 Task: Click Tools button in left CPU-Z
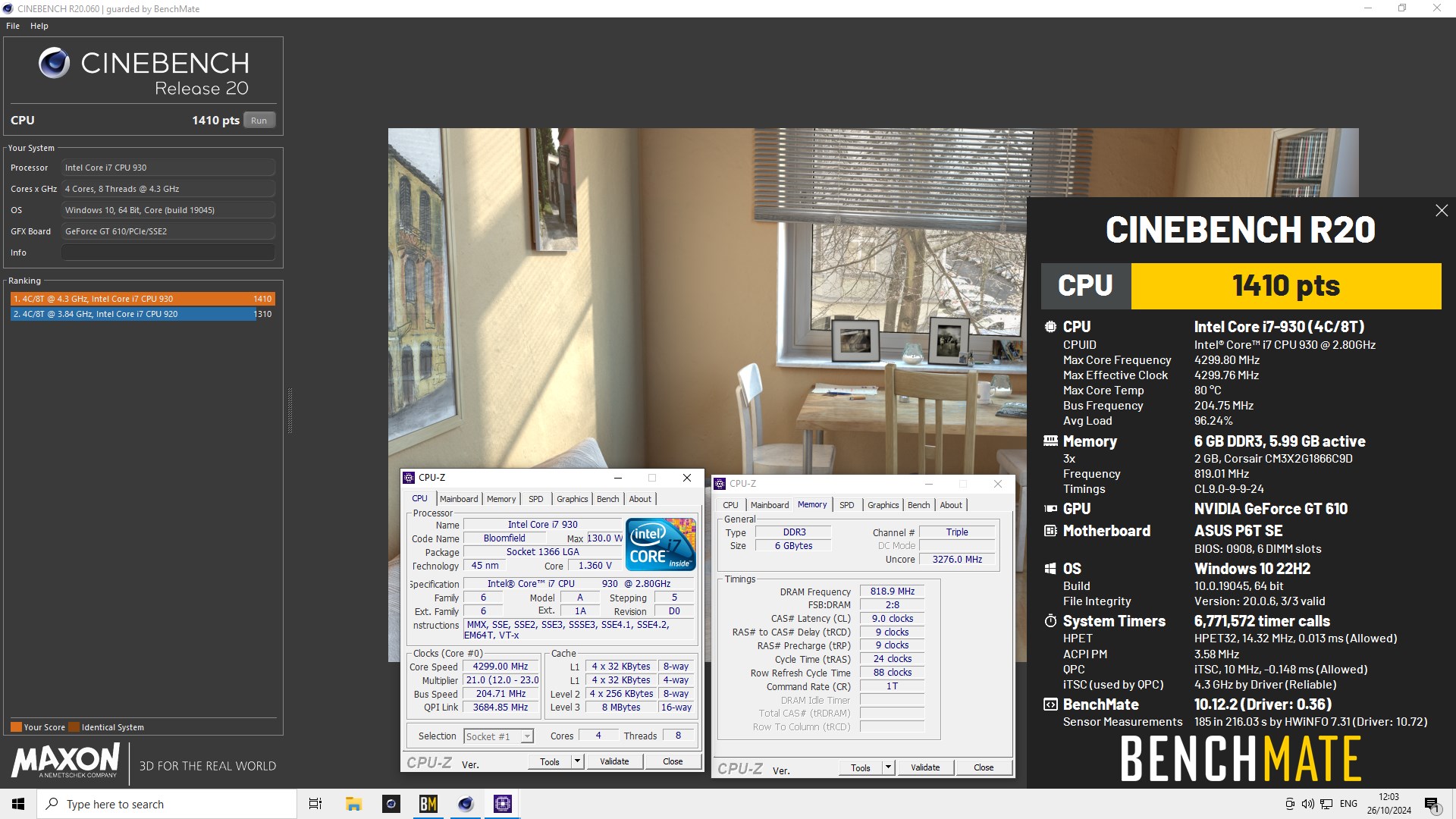tap(550, 762)
